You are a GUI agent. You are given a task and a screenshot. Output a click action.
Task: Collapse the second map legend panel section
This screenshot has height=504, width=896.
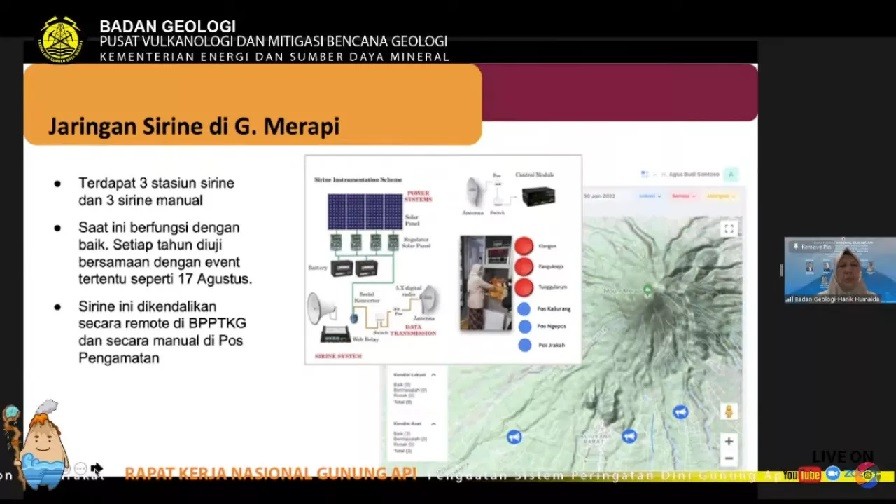[x=433, y=424]
